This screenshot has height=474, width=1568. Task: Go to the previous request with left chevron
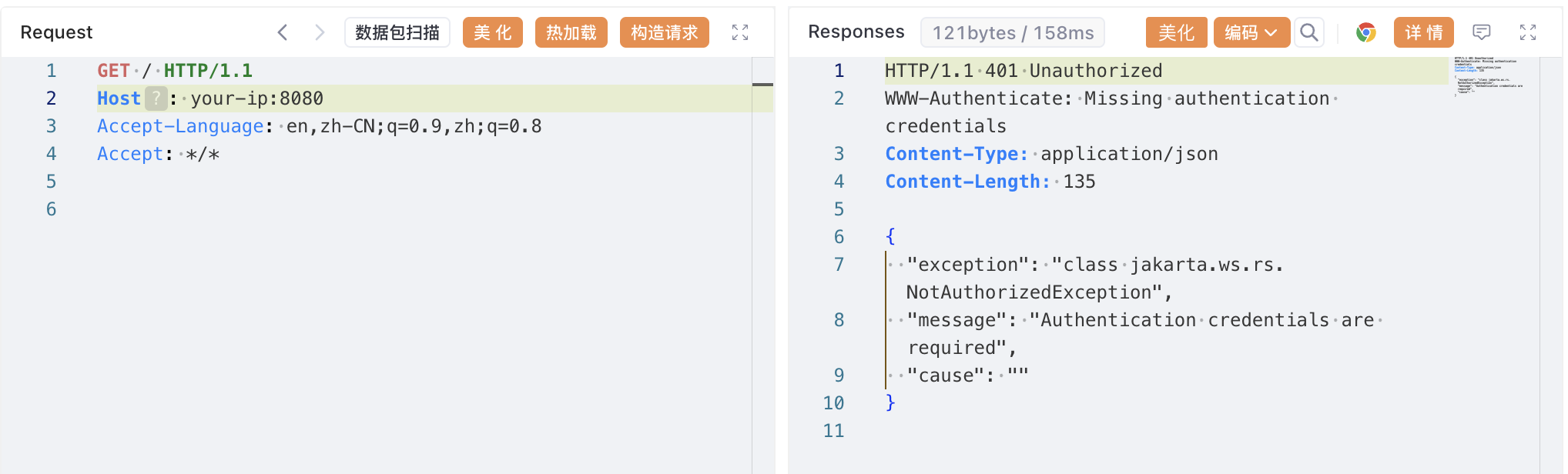pos(283,32)
